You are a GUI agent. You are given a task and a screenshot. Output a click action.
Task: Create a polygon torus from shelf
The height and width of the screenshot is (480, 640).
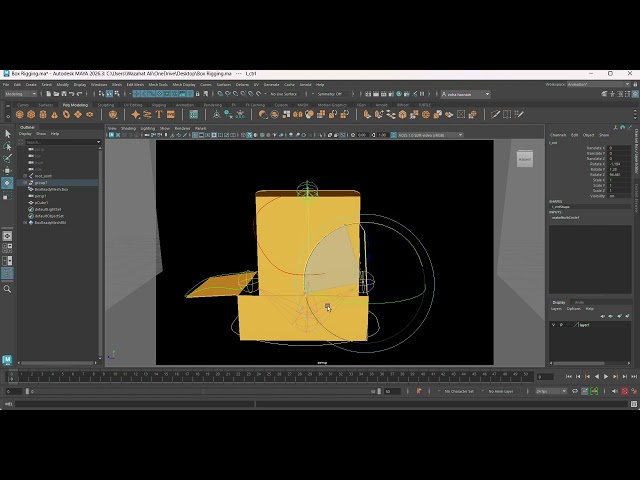pos(66,115)
